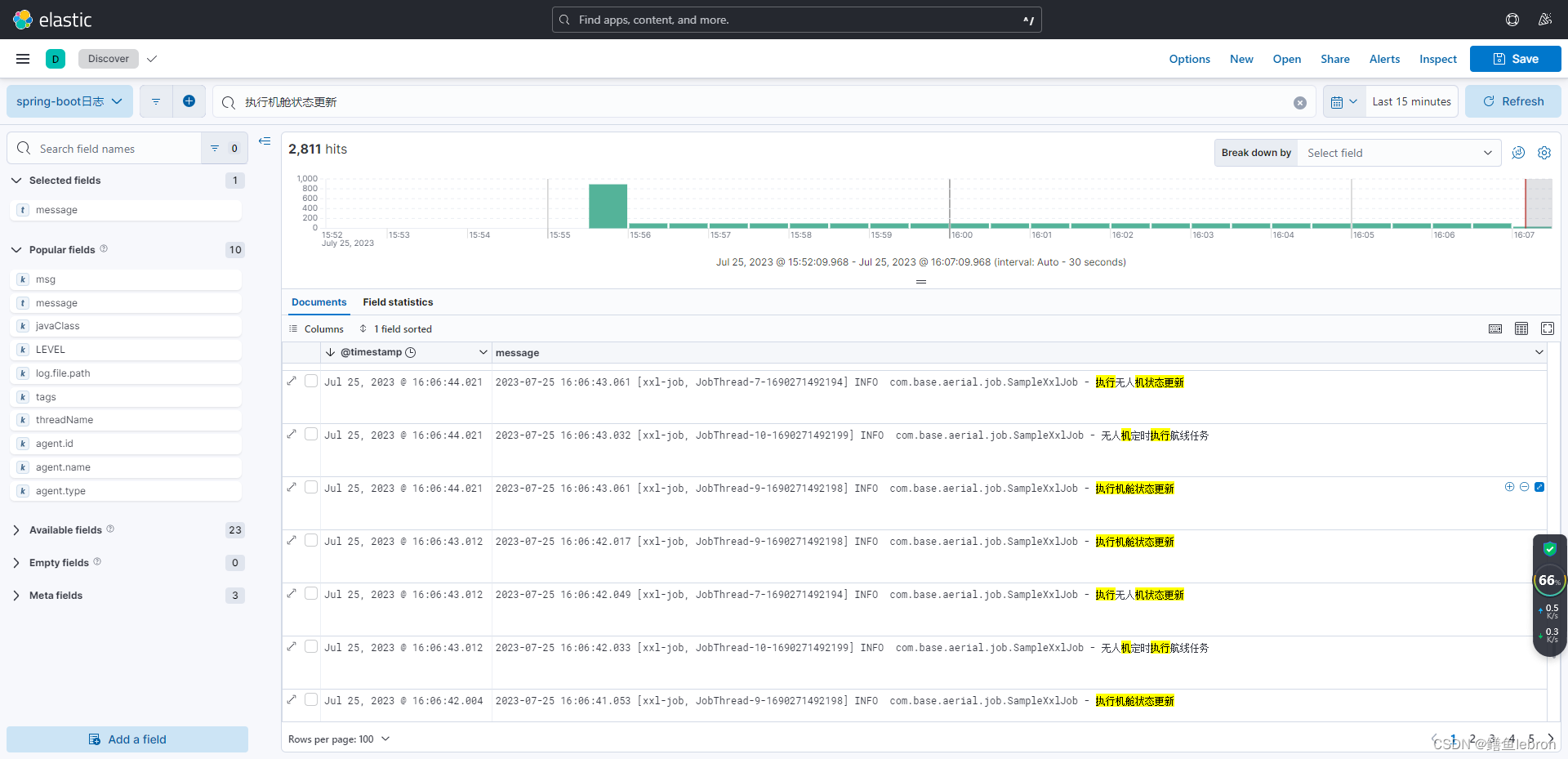Screen dimensions: 1568x759
Task: Select checkbox for 16:06:43.032 JobThread-10 row
Action: 311,434
